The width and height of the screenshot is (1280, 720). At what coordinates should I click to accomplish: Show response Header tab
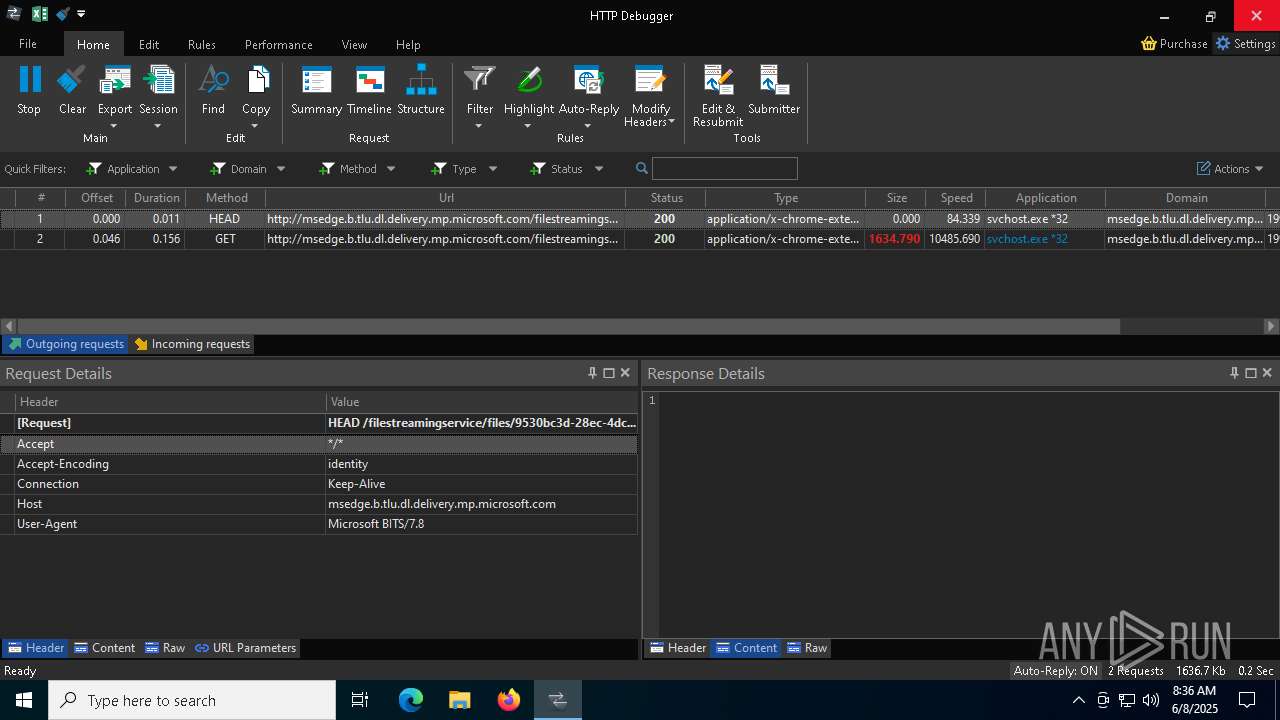[x=678, y=648]
